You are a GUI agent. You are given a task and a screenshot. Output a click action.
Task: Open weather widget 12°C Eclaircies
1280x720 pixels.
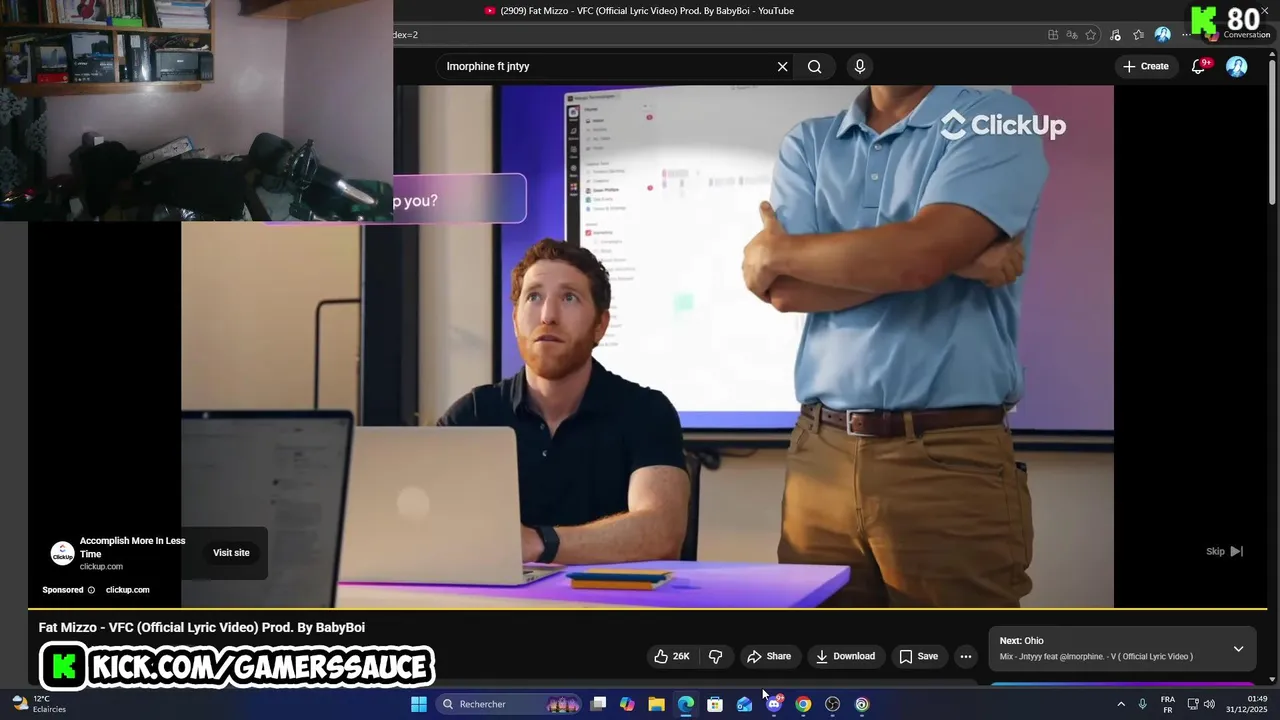click(40, 704)
